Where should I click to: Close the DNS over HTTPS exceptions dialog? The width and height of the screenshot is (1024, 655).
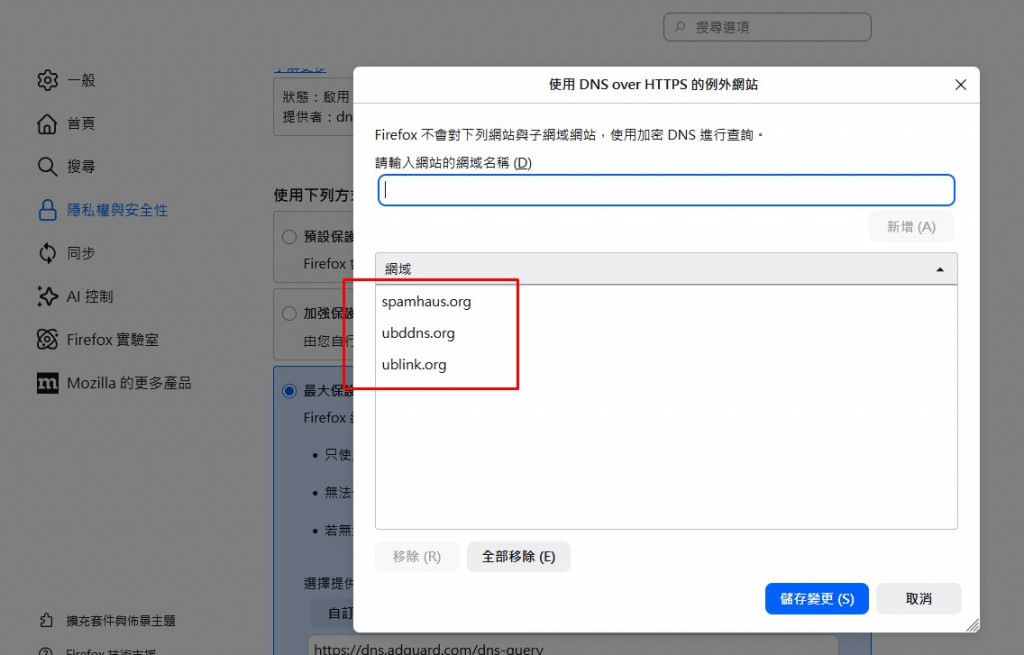(960, 85)
